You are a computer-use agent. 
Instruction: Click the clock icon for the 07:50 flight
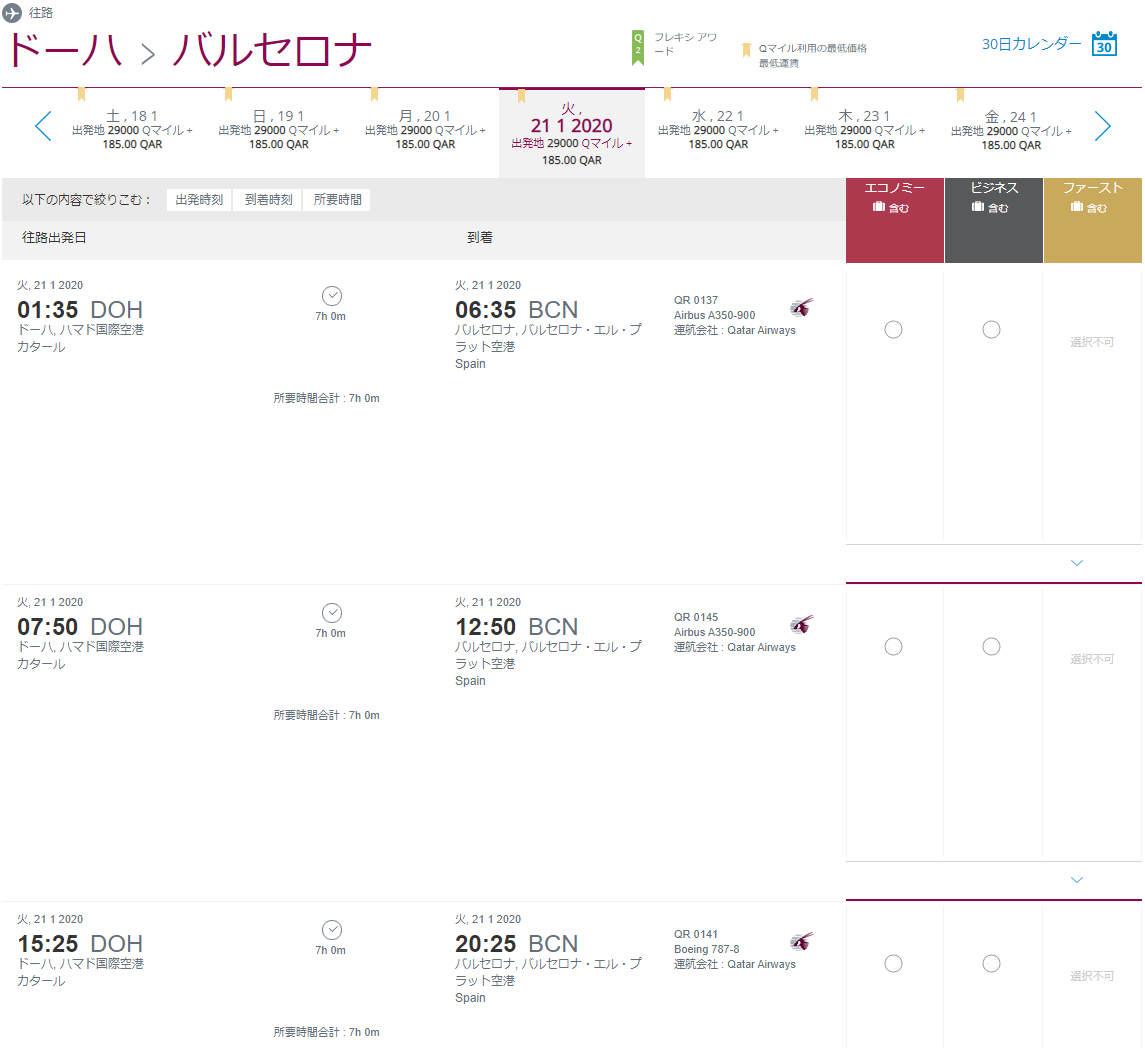point(332,613)
